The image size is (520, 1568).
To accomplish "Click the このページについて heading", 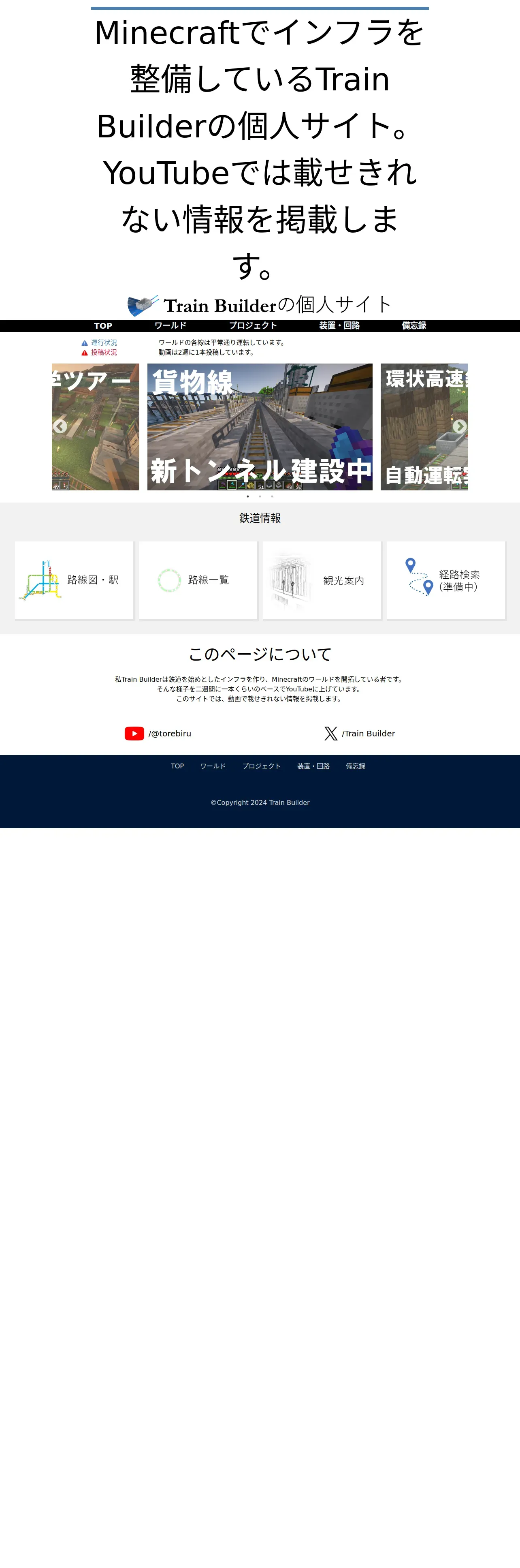I will [x=260, y=655].
